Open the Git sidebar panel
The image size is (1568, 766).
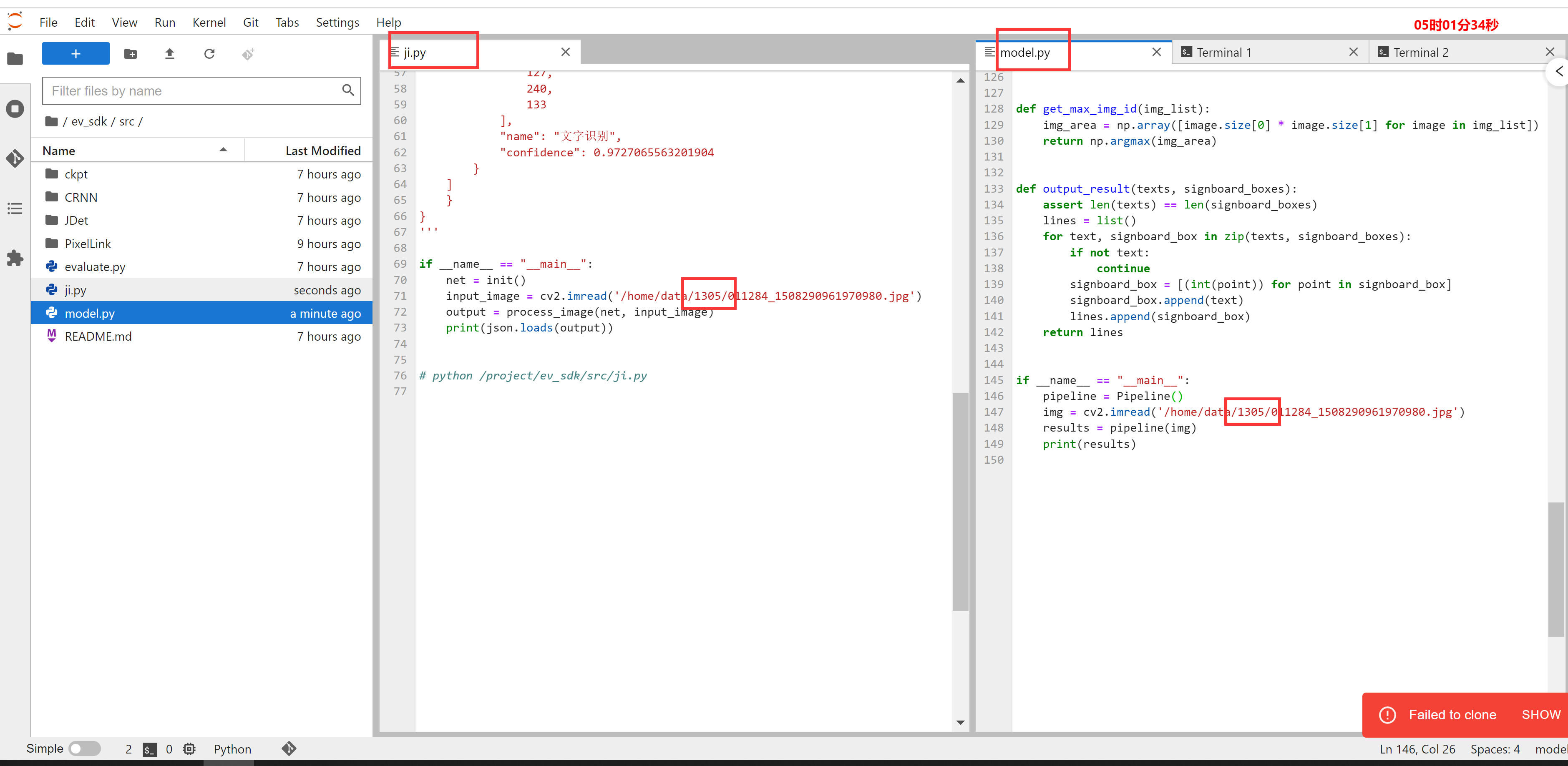(15, 158)
